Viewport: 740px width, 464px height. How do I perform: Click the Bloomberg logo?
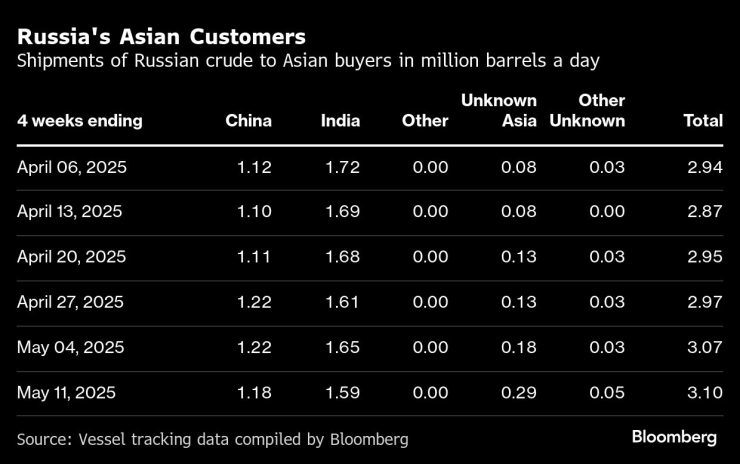tap(674, 438)
